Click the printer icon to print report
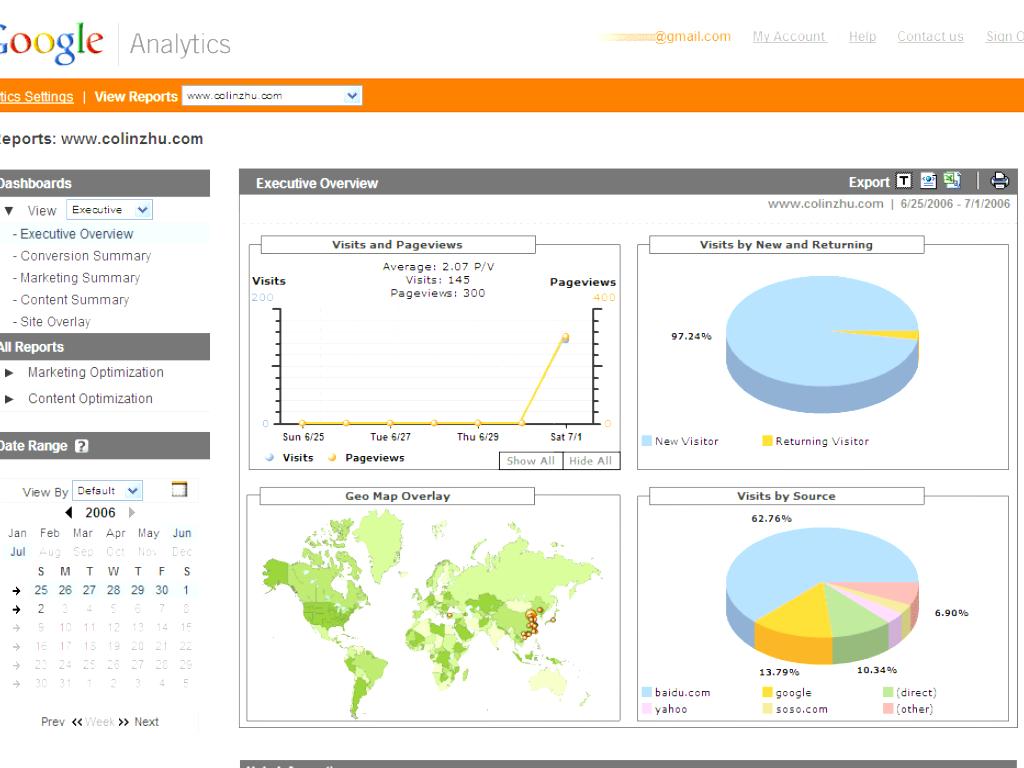Viewport: 1024px width, 768px height. coord(999,181)
